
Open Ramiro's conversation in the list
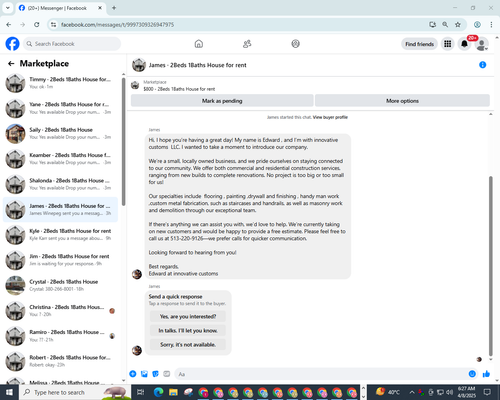point(60,336)
